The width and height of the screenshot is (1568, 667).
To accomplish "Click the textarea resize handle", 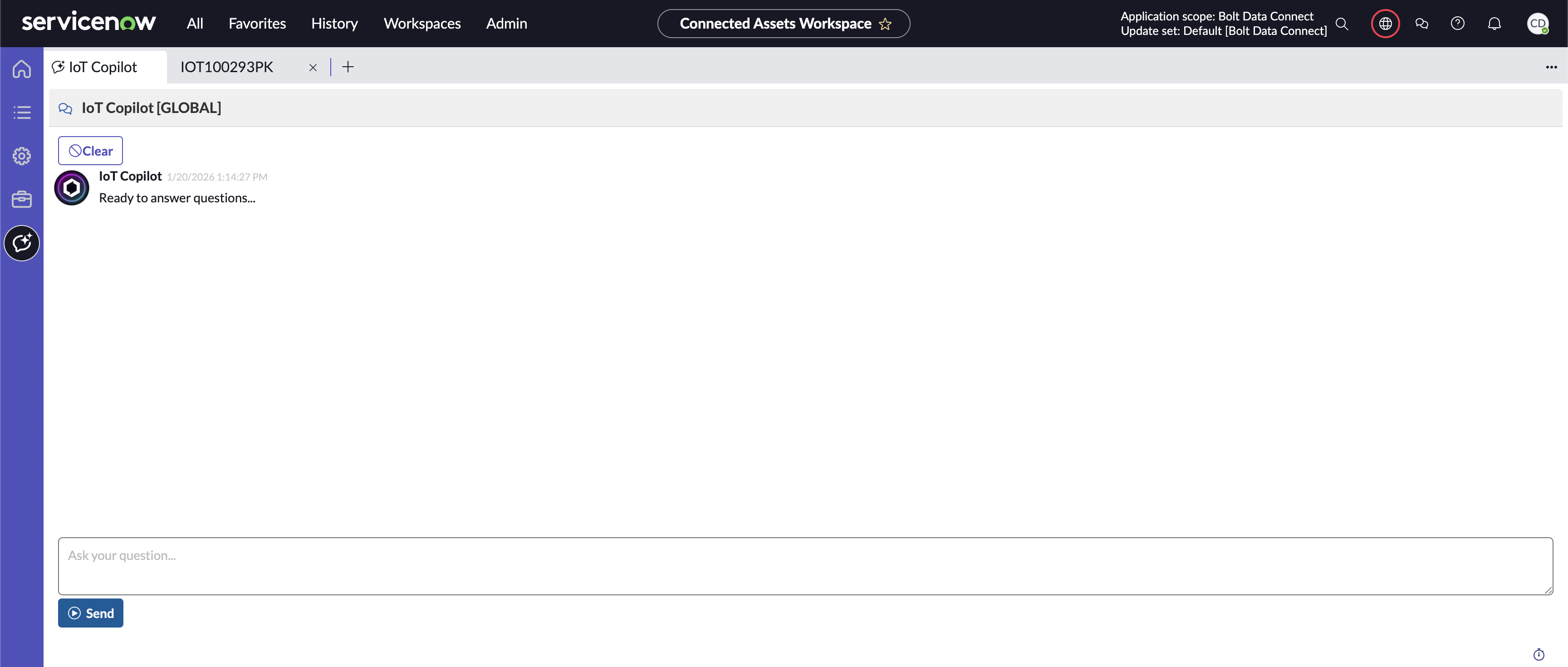I will tap(1548, 590).
